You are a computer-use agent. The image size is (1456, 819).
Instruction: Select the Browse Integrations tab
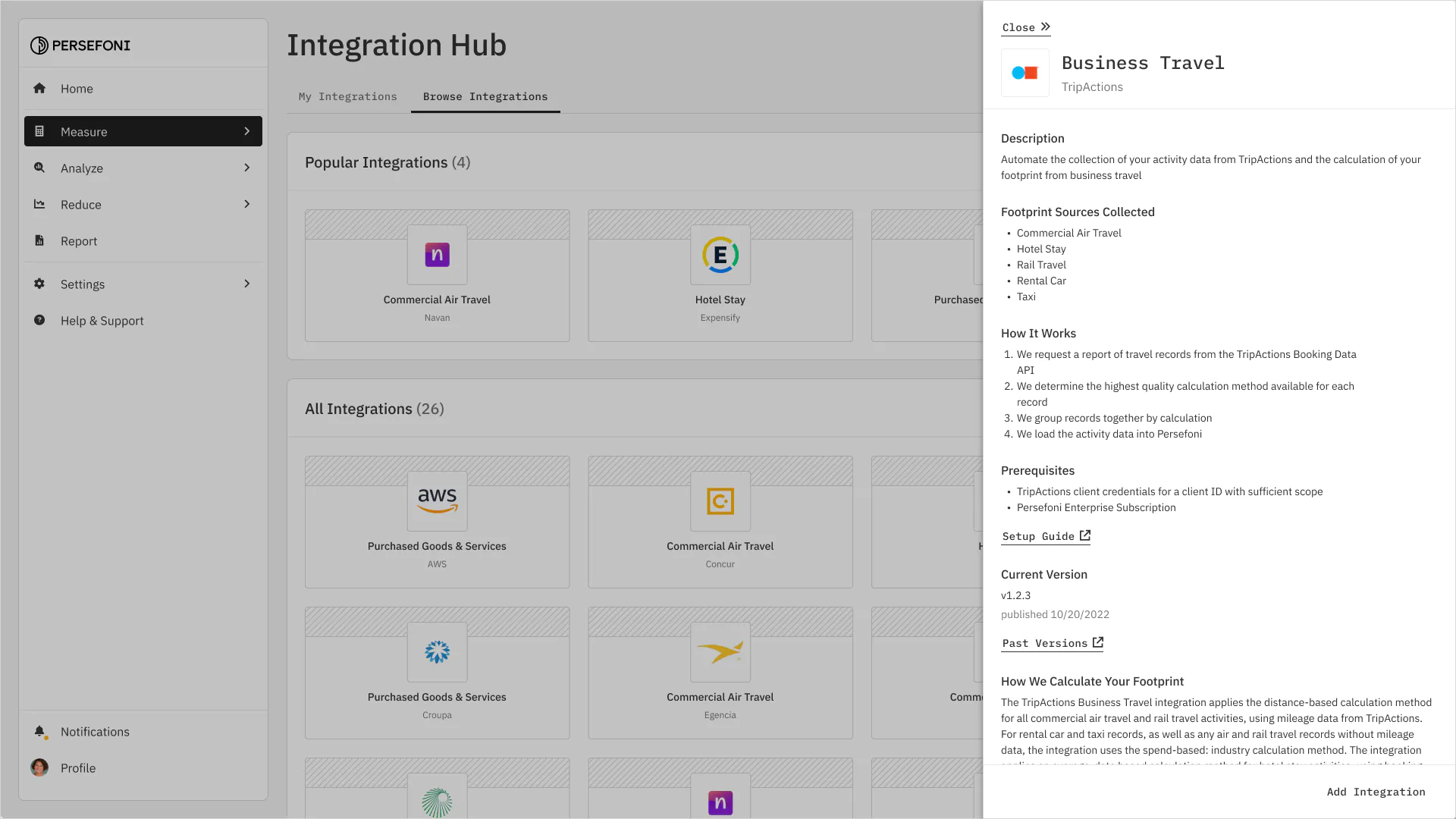pyautogui.click(x=485, y=96)
